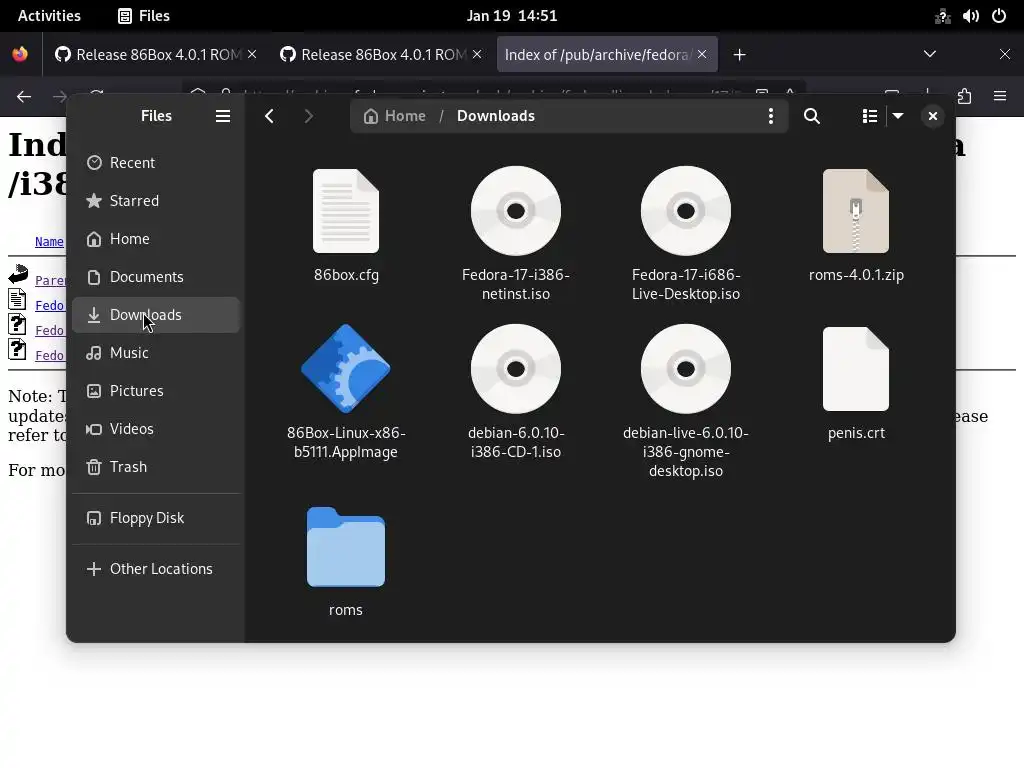The width and height of the screenshot is (1024, 768).
Task: Select the roms folder icon
Action: coord(346,547)
